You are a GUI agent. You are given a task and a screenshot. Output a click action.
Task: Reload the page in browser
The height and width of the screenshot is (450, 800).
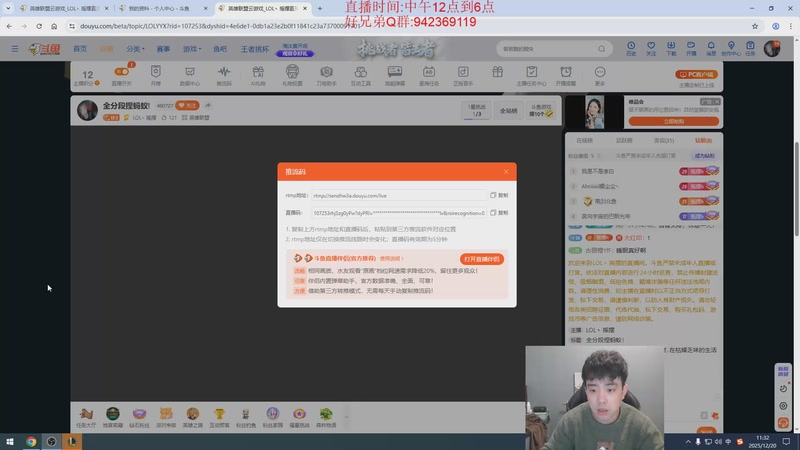tap(39, 26)
